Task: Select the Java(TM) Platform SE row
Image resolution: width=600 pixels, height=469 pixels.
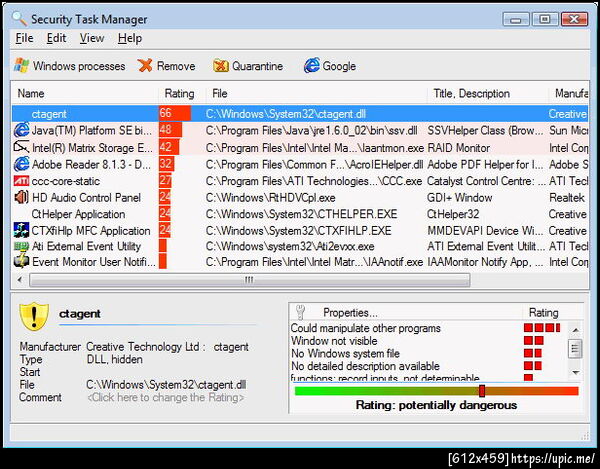Action: click(300, 130)
